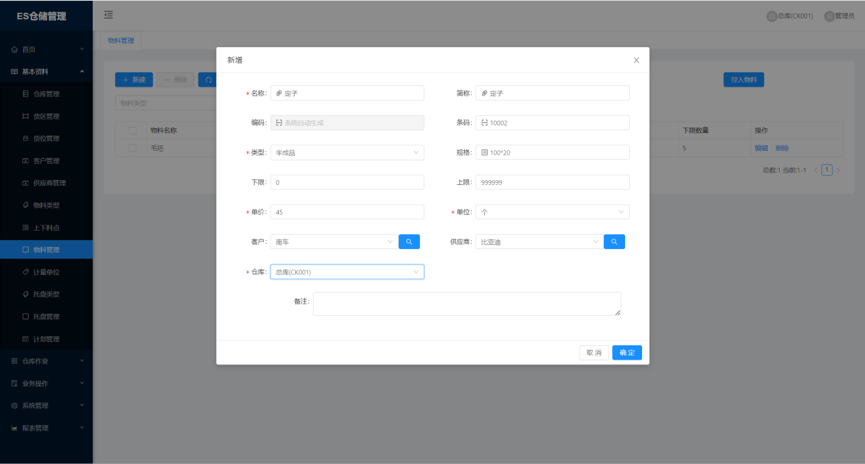
Task: Click the search icon beside 客户 field
Action: pos(409,242)
